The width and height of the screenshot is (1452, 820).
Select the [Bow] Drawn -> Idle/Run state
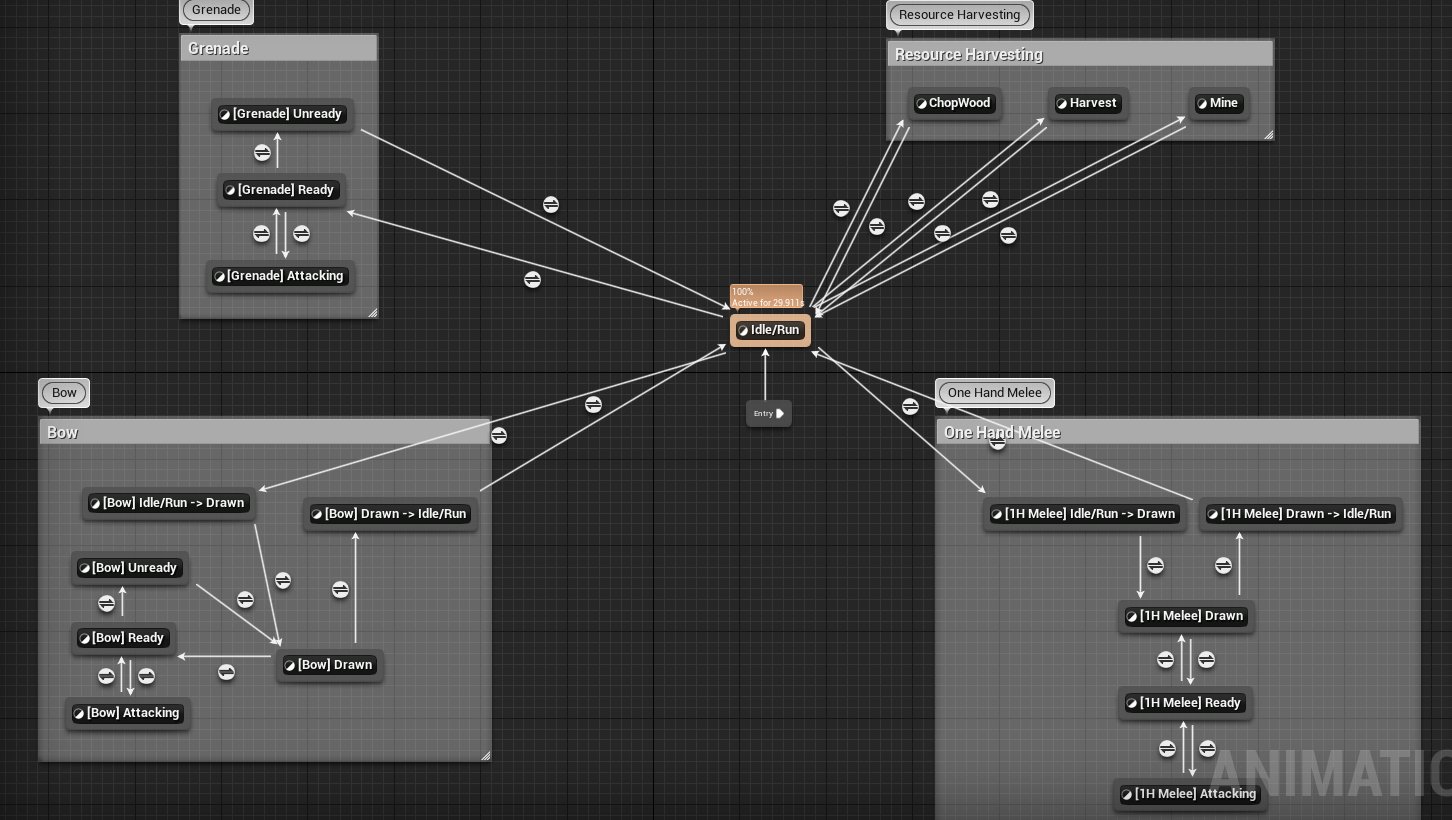389,514
